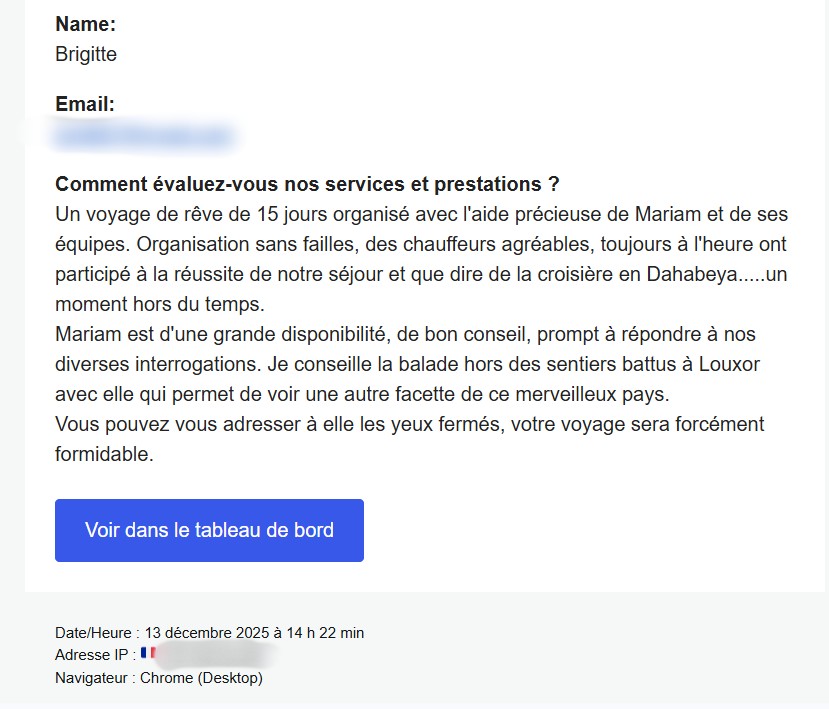Viewport: 829px width, 709px height.
Task: Click the name 'Brigitte'
Action: click(x=86, y=54)
